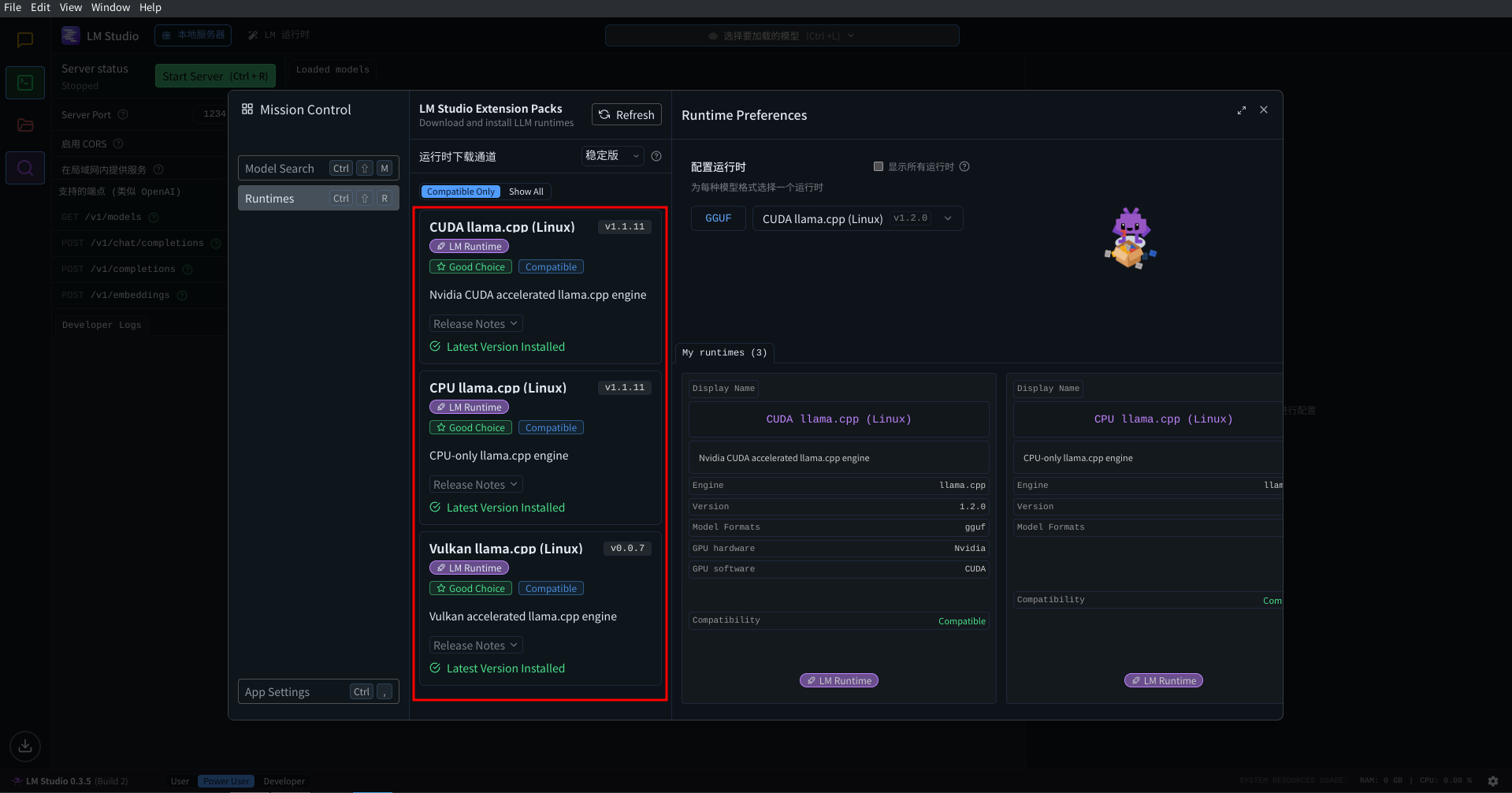
Task: Click the help icon next to 显示所有运行时
Action: click(x=964, y=166)
